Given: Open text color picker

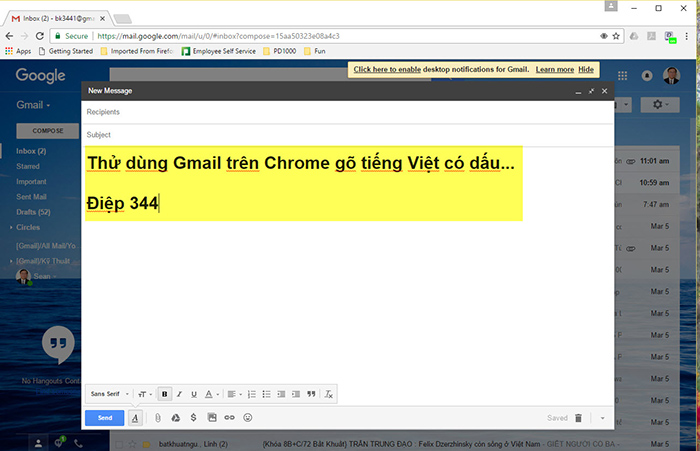Looking at the screenshot, I should click(x=211, y=394).
